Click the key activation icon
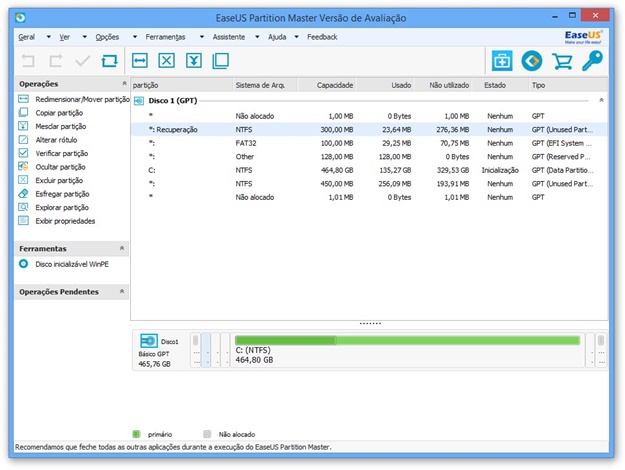This screenshot has width=625, height=470. coord(592,61)
